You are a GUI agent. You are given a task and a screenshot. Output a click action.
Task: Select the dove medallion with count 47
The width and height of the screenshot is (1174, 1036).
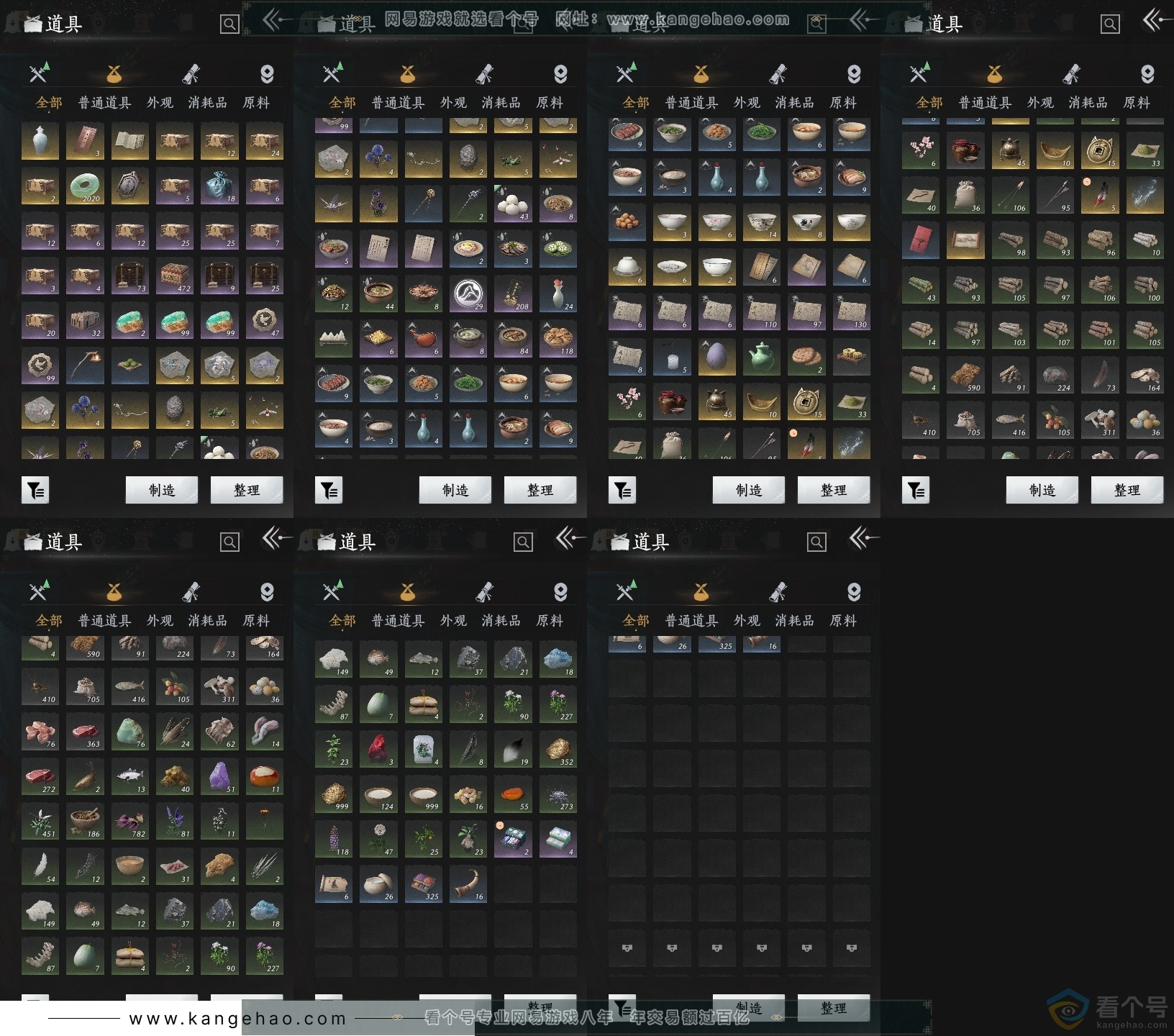(264, 321)
